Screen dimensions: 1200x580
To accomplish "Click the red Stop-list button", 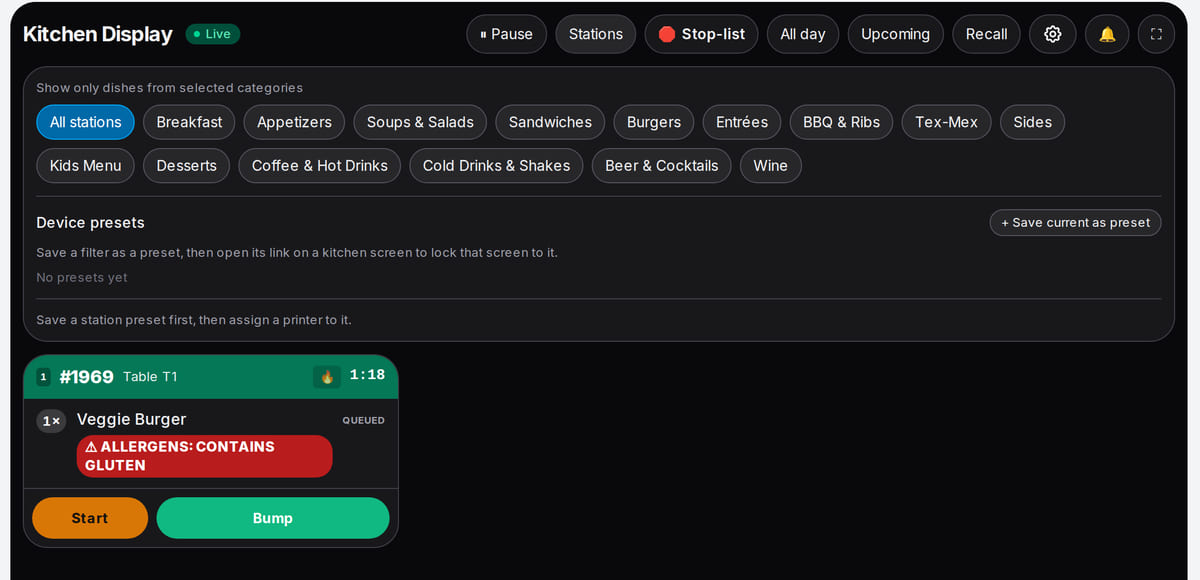I will (701, 34).
